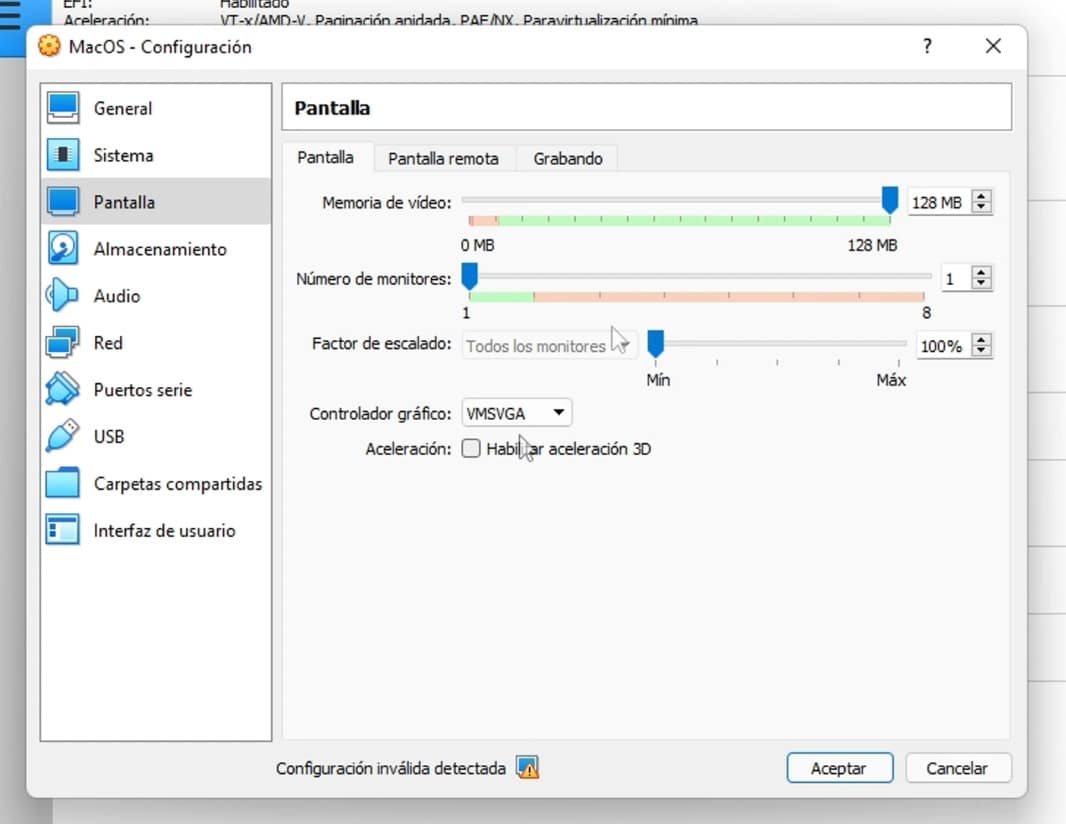Click the 128 MB video memory field
Screen dimensions: 1066x824
coord(937,203)
